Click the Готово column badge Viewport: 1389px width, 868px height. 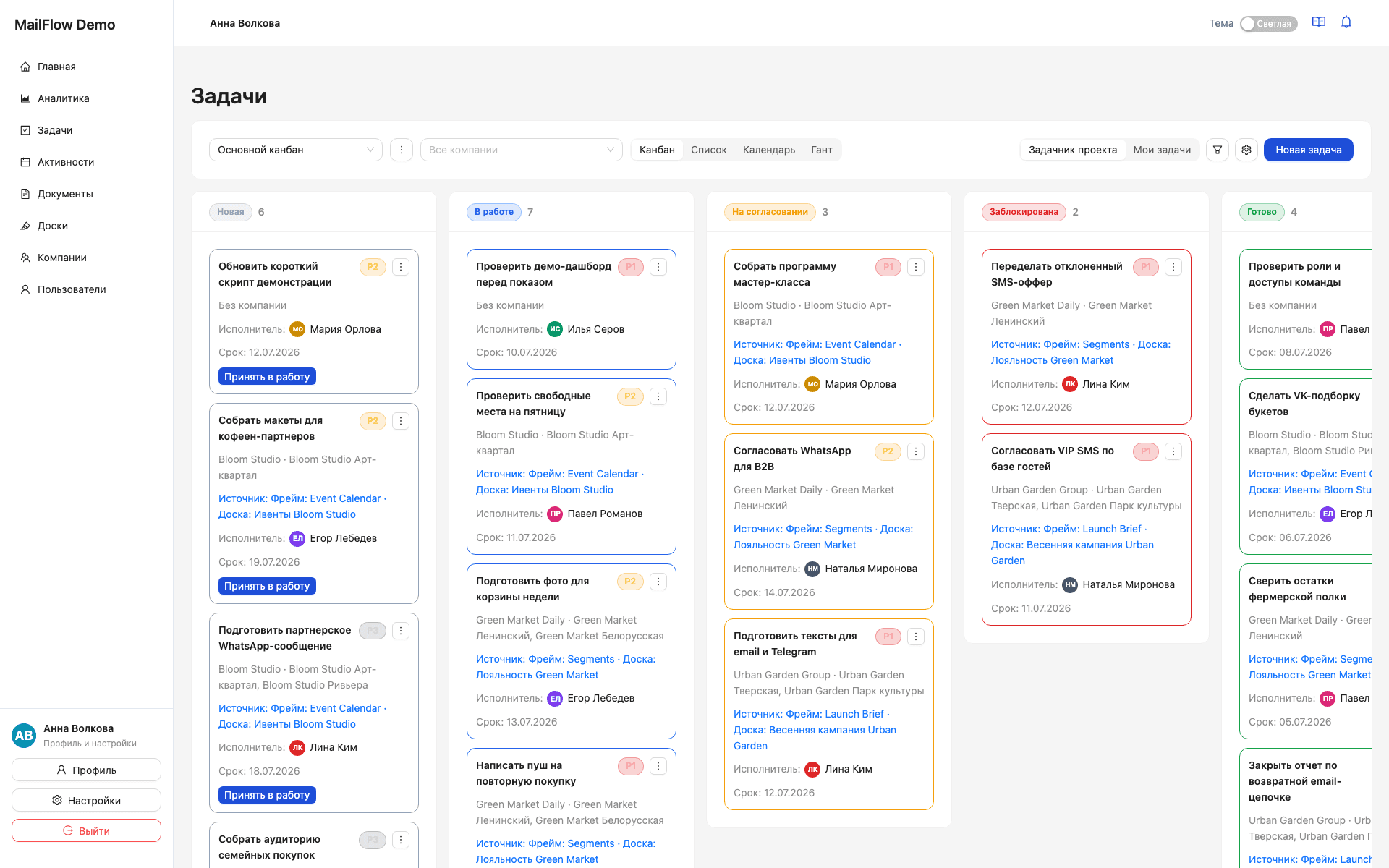click(x=1262, y=212)
